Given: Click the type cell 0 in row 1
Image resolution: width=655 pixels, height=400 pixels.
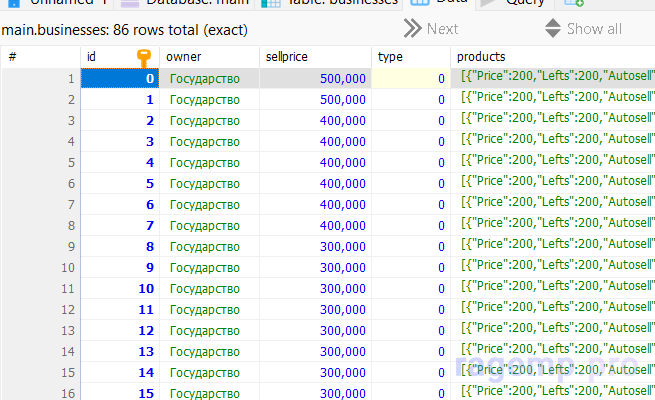Looking at the screenshot, I should 411,78.
